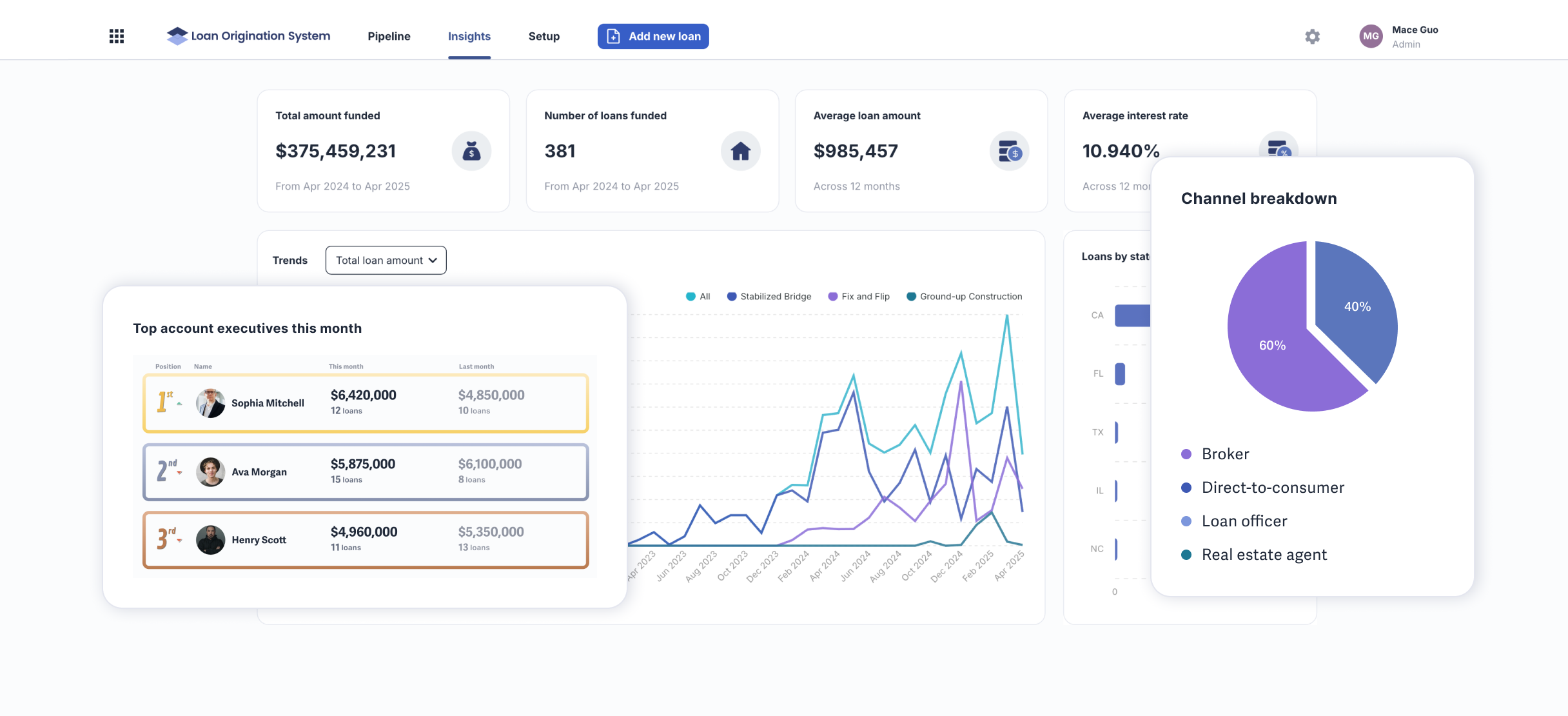
Task: Select the Broker legend dot in Channel breakdown
Action: point(1186,454)
